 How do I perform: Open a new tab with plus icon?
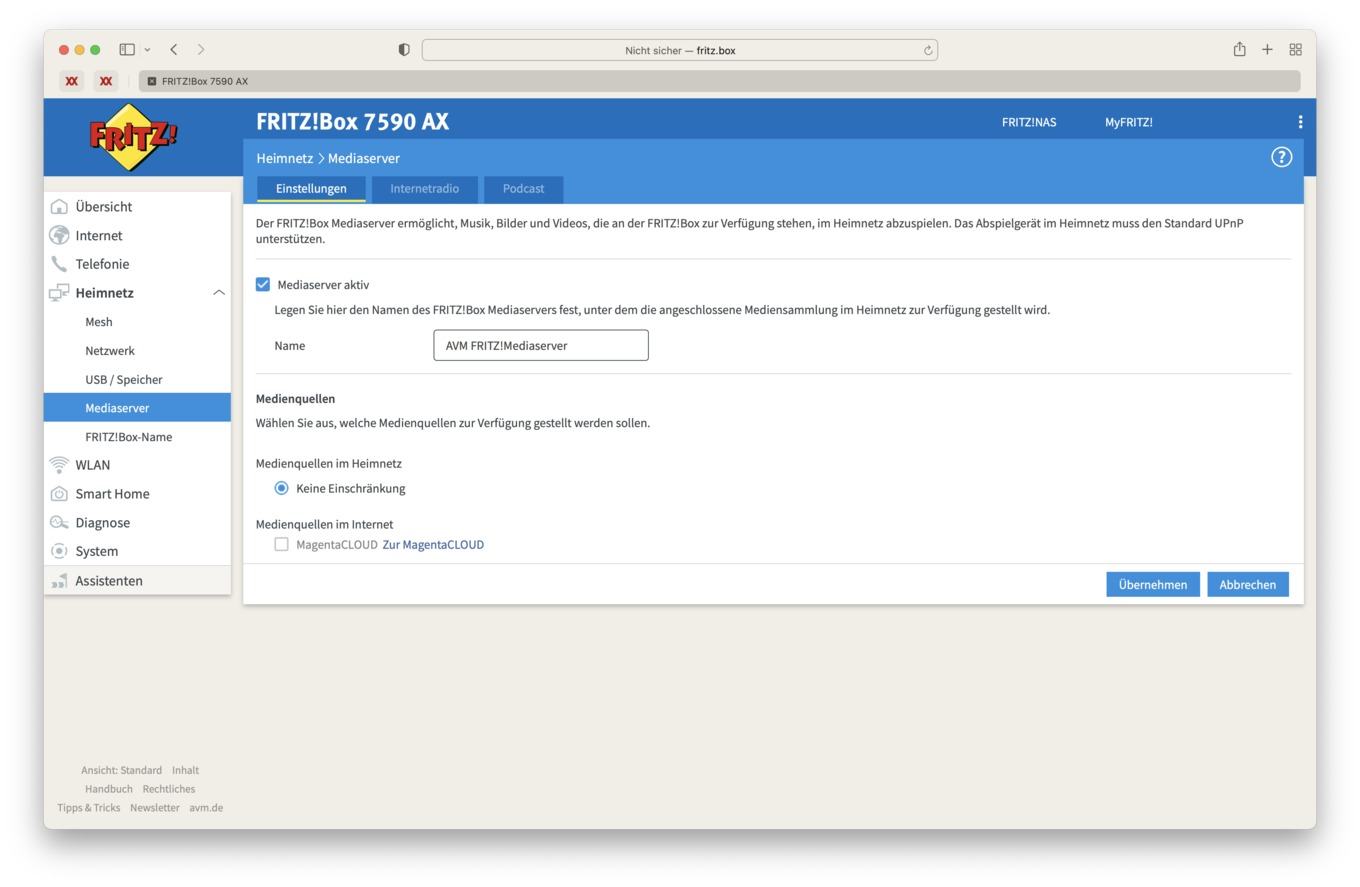(x=1267, y=49)
